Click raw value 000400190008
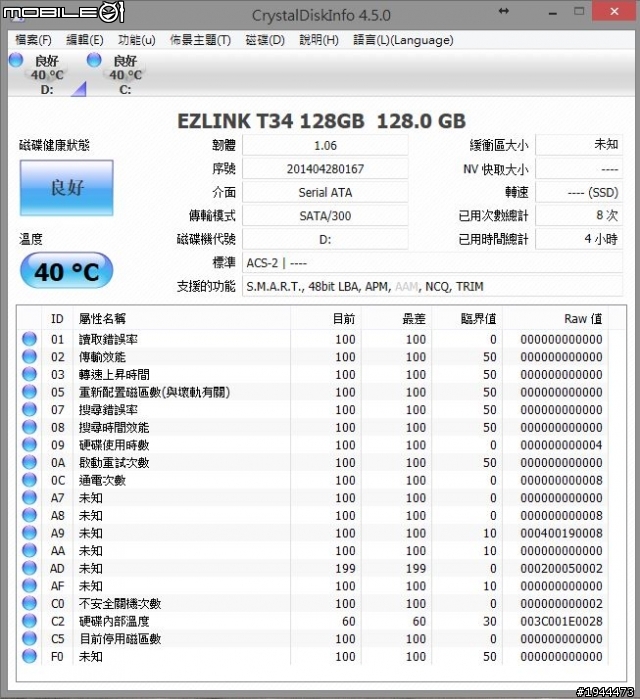This screenshot has width=640, height=700. [x=561, y=533]
